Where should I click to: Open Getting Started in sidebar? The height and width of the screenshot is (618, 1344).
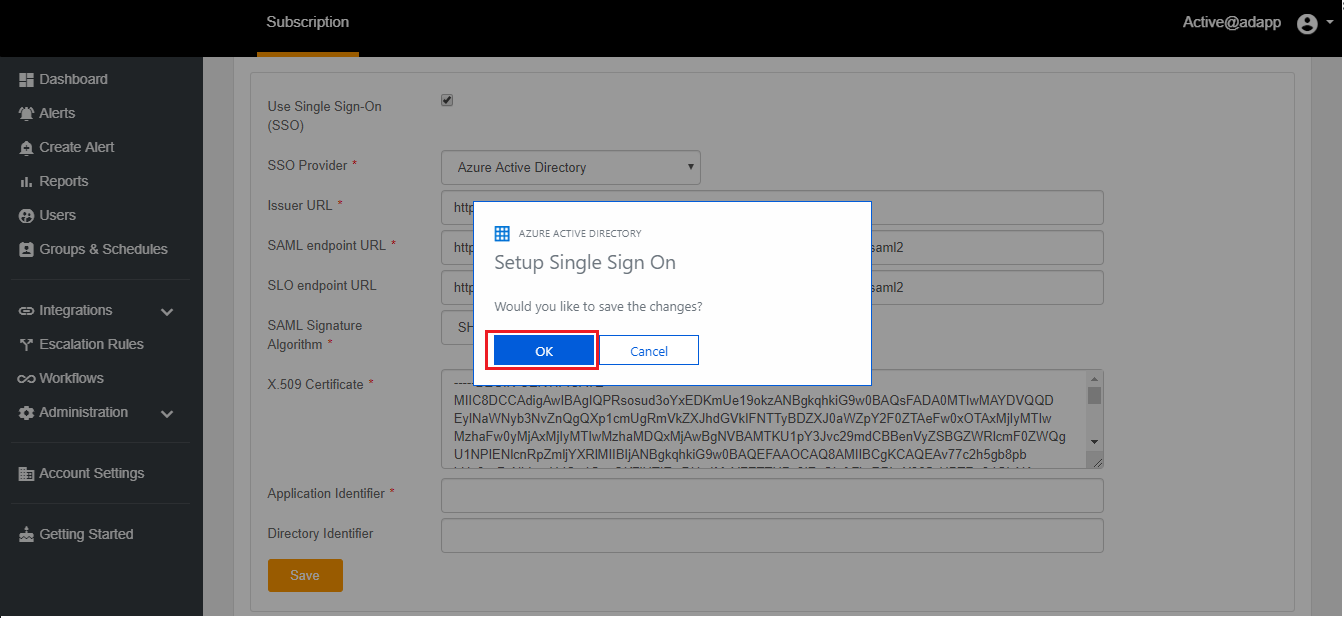(x=86, y=534)
